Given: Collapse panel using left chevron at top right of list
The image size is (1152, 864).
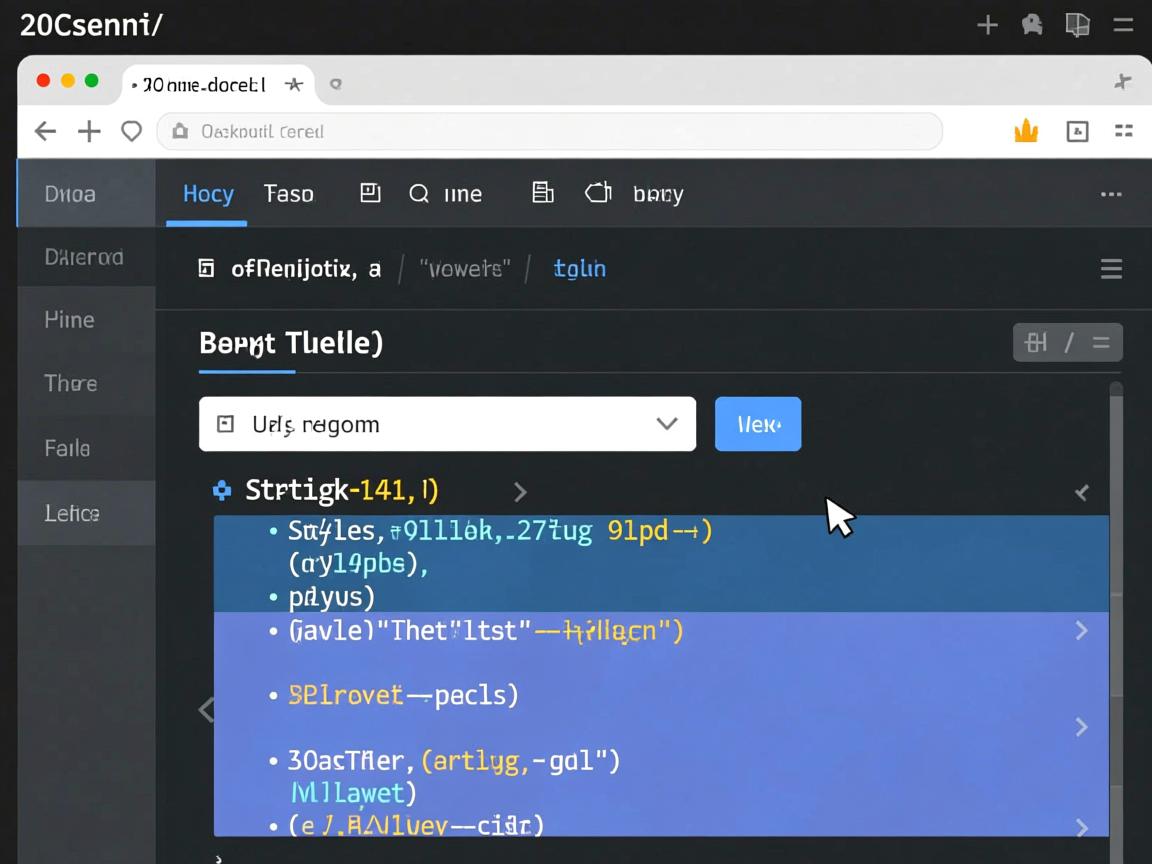Looking at the screenshot, I should point(1081,492).
